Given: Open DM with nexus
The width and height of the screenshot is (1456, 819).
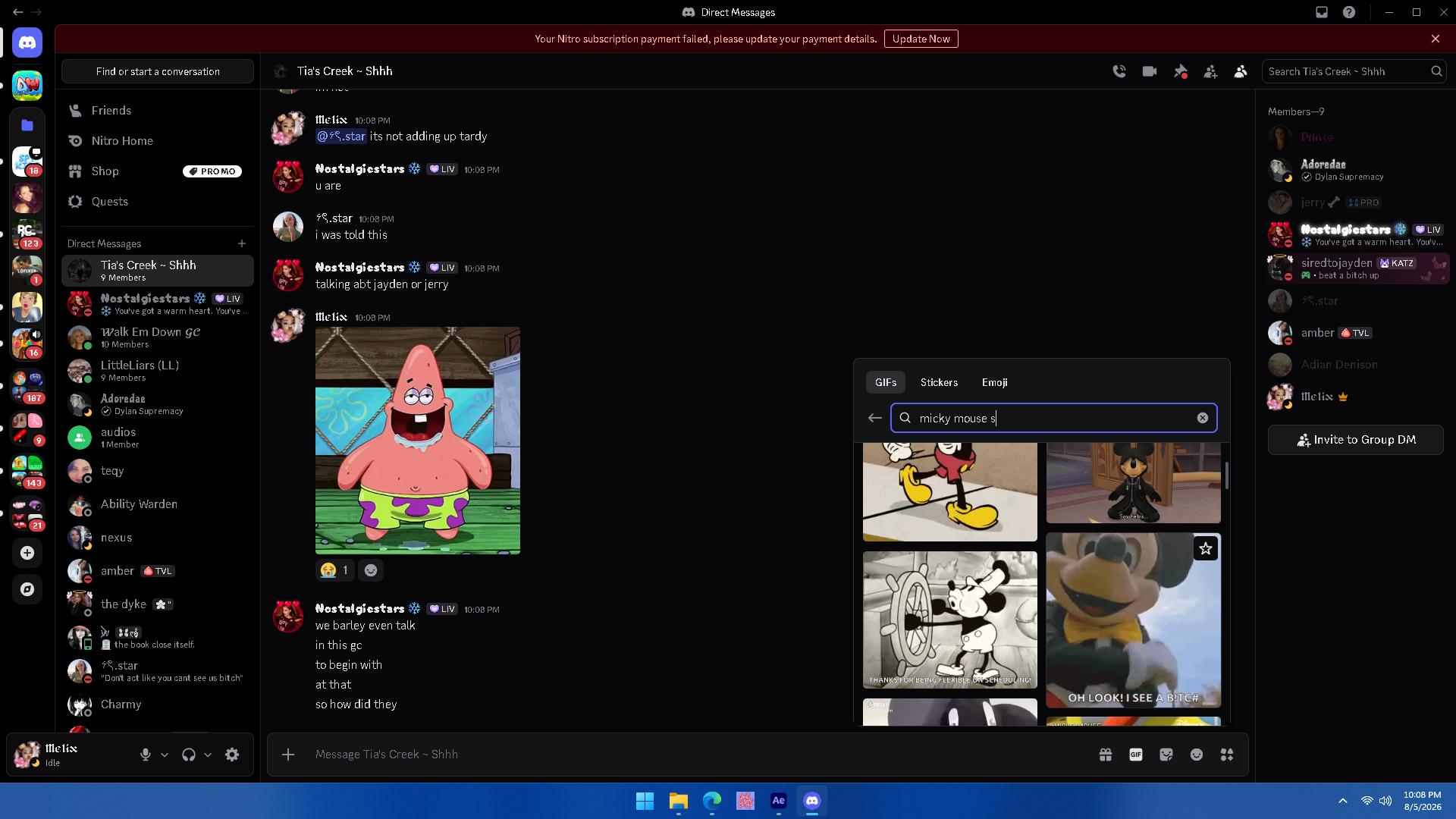Looking at the screenshot, I should point(158,538).
